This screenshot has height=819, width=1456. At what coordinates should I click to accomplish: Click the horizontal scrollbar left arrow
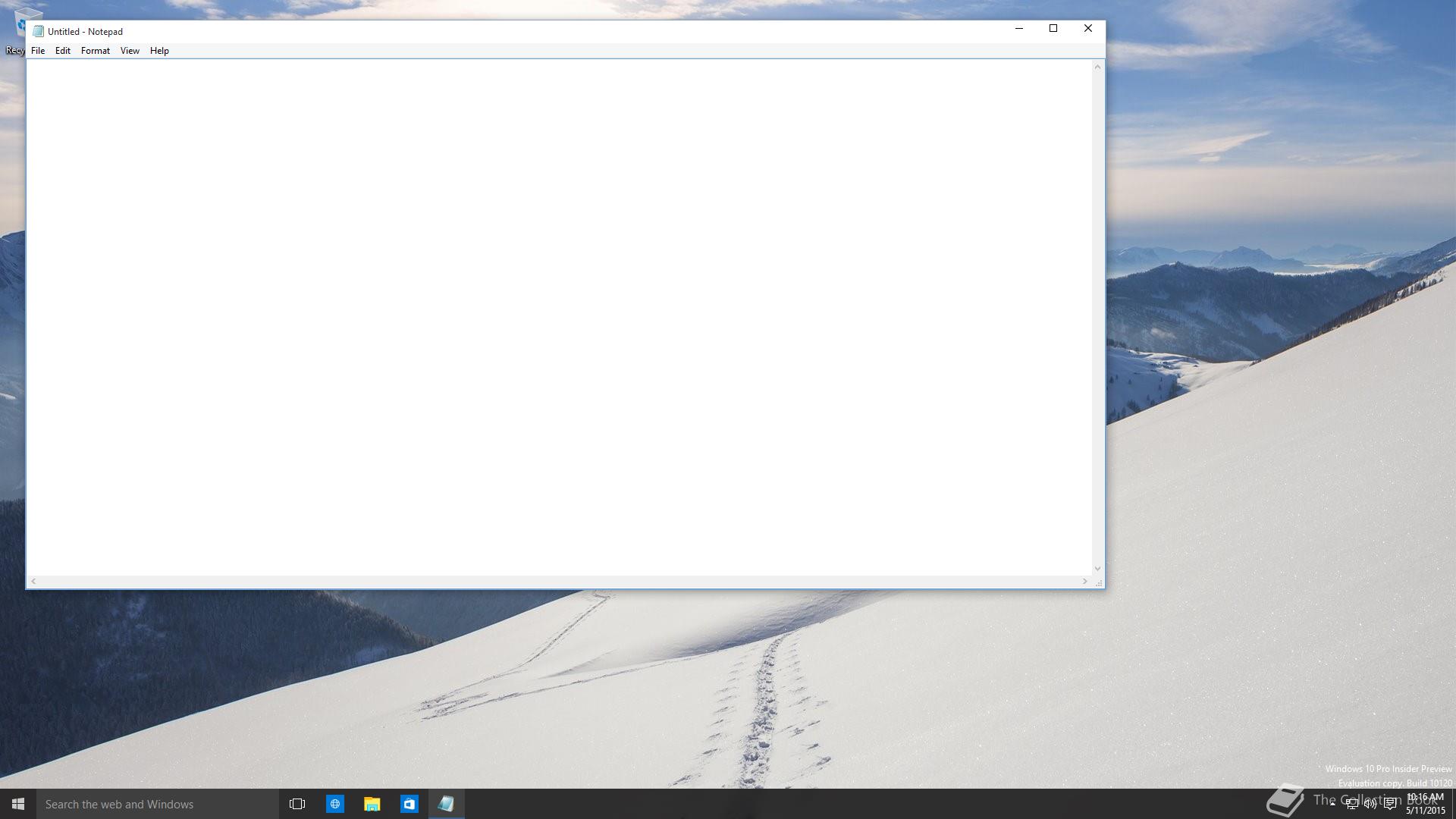(33, 582)
